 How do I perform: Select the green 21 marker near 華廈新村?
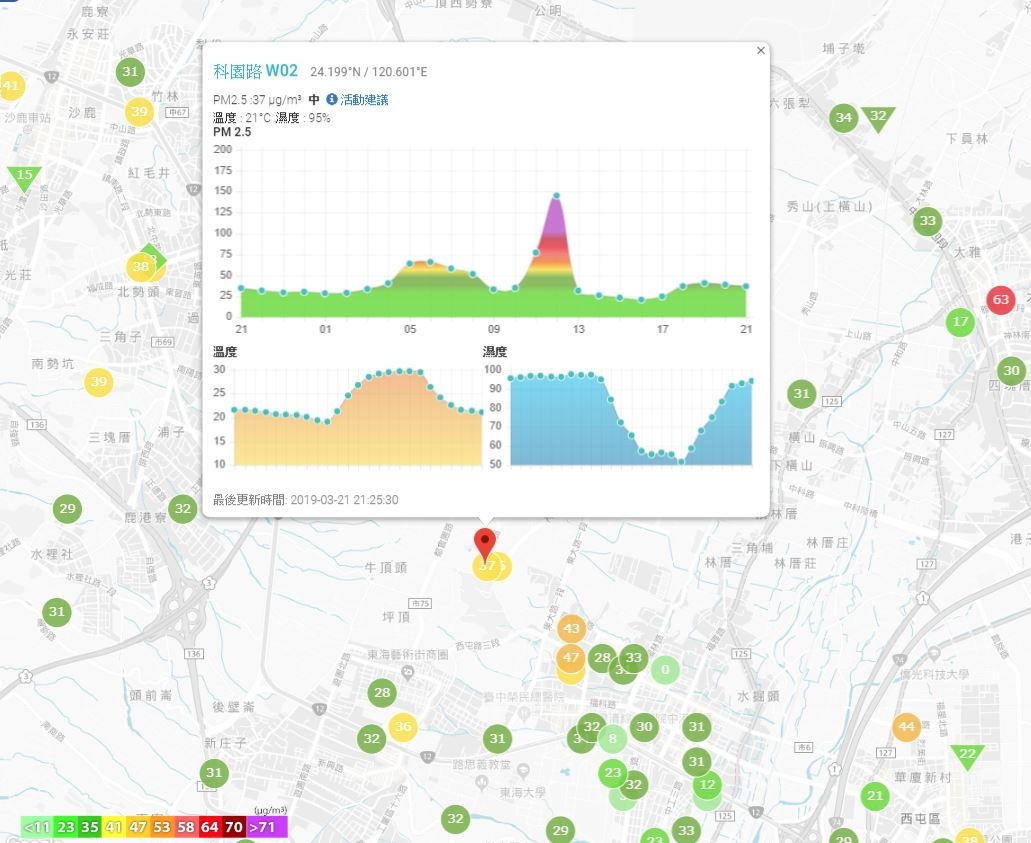click(875, 796)
